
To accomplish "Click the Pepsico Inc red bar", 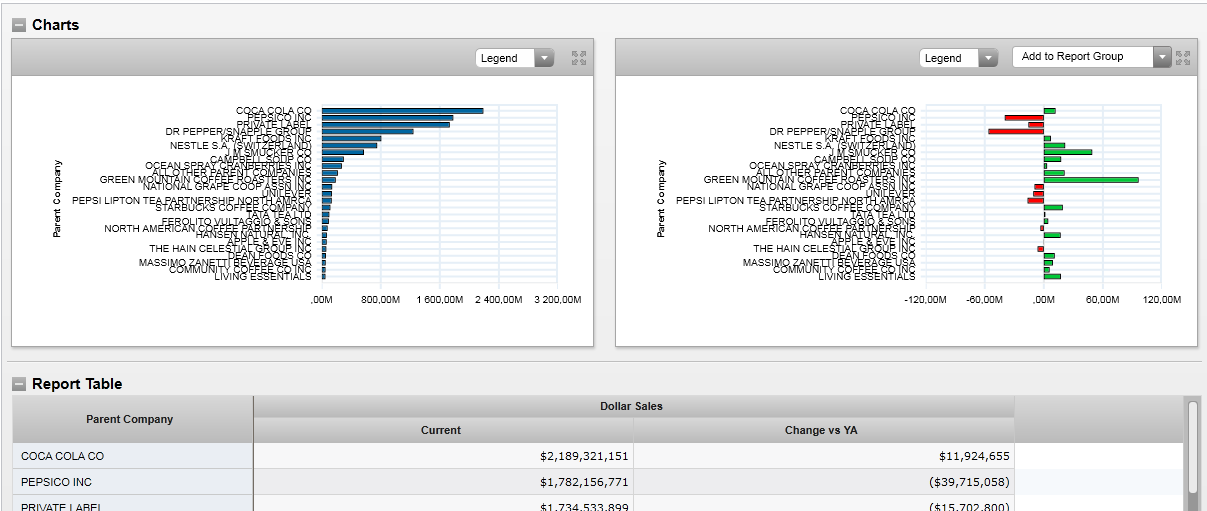I will pos(1024,118).
